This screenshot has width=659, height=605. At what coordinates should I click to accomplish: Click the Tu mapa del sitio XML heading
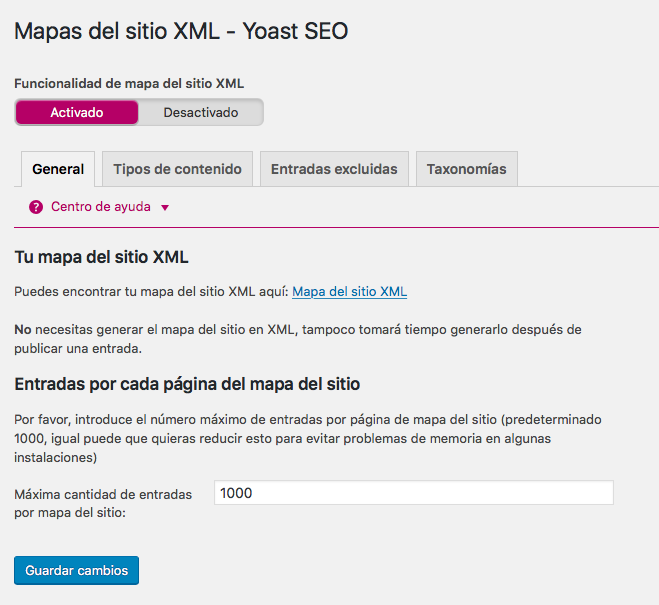[101, 257]
